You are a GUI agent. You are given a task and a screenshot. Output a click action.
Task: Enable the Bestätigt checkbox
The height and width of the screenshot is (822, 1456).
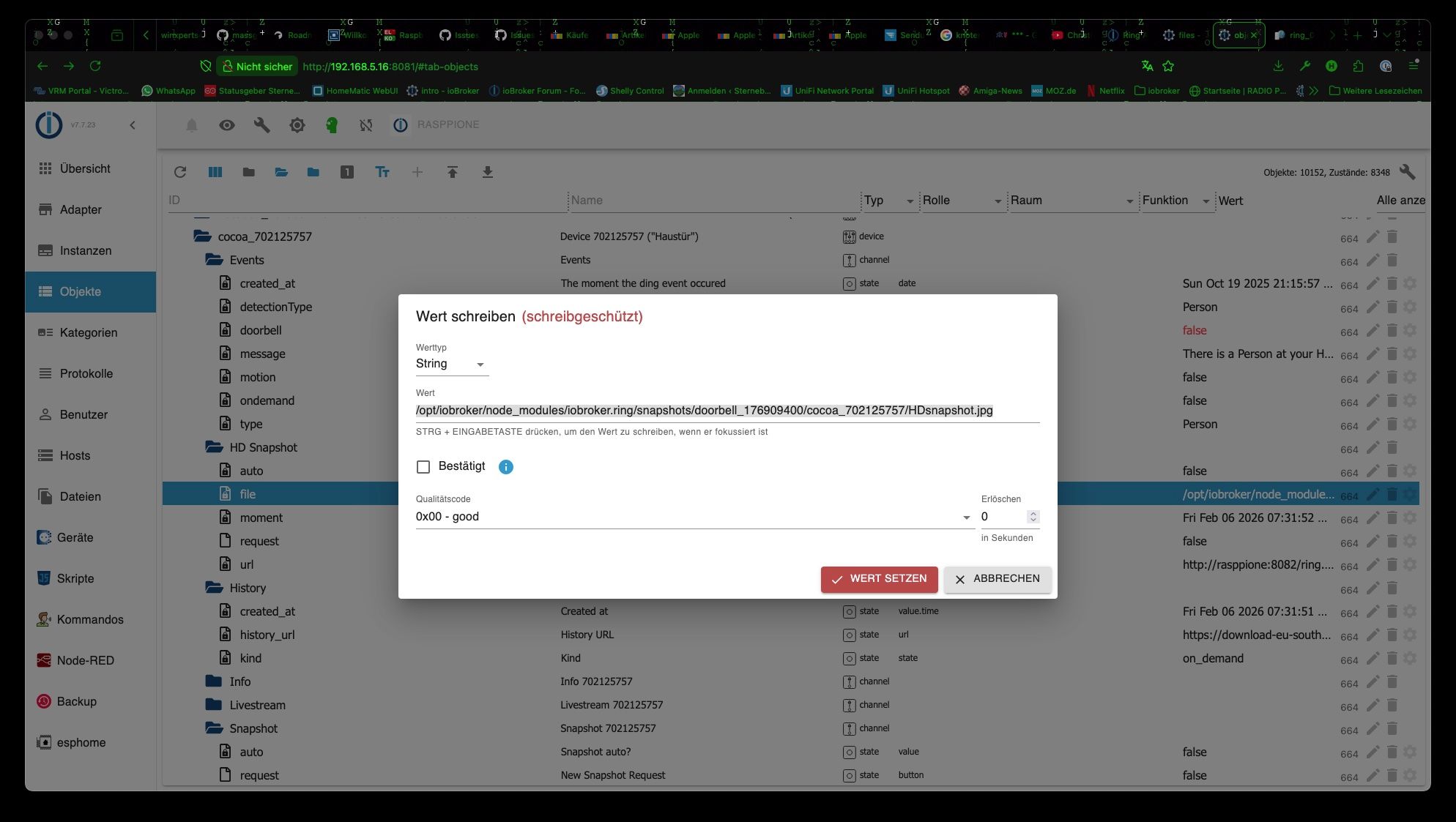coord(423,467)
